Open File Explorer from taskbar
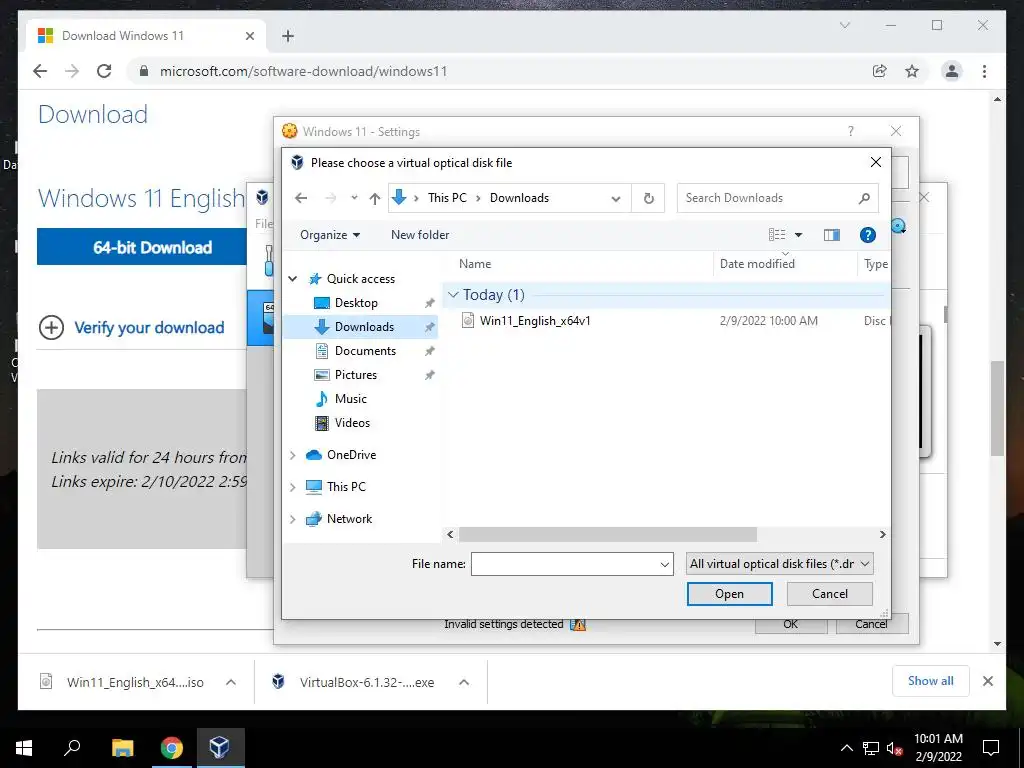 point(122,748)
